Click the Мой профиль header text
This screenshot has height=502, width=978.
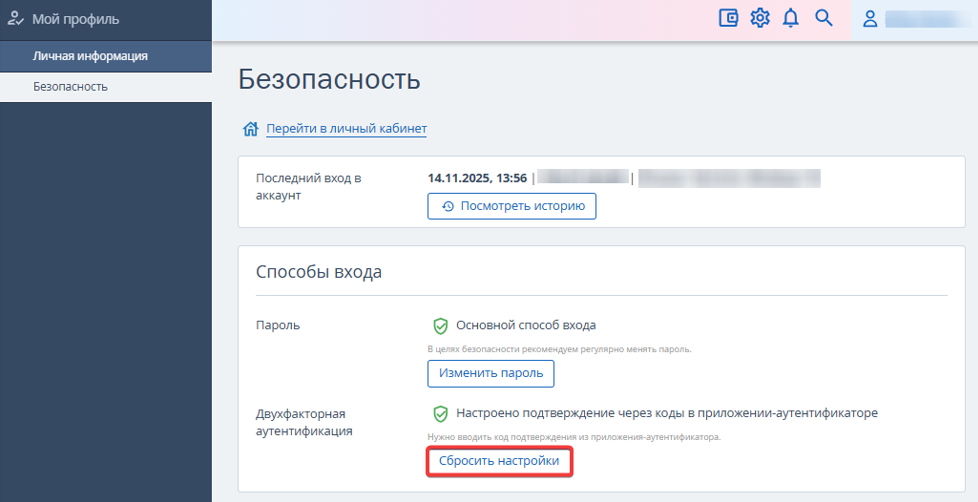click(75, 19)
